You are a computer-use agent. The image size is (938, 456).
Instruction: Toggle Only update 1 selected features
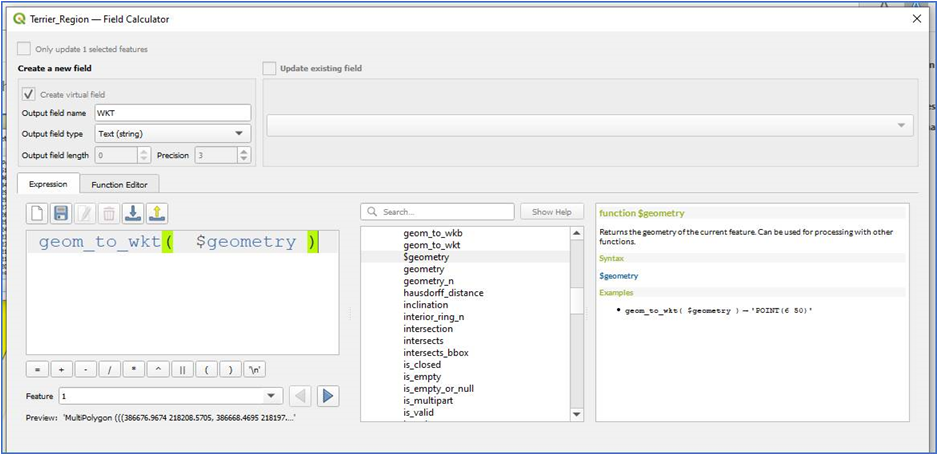pyautogui.click(x=24, y=49)
